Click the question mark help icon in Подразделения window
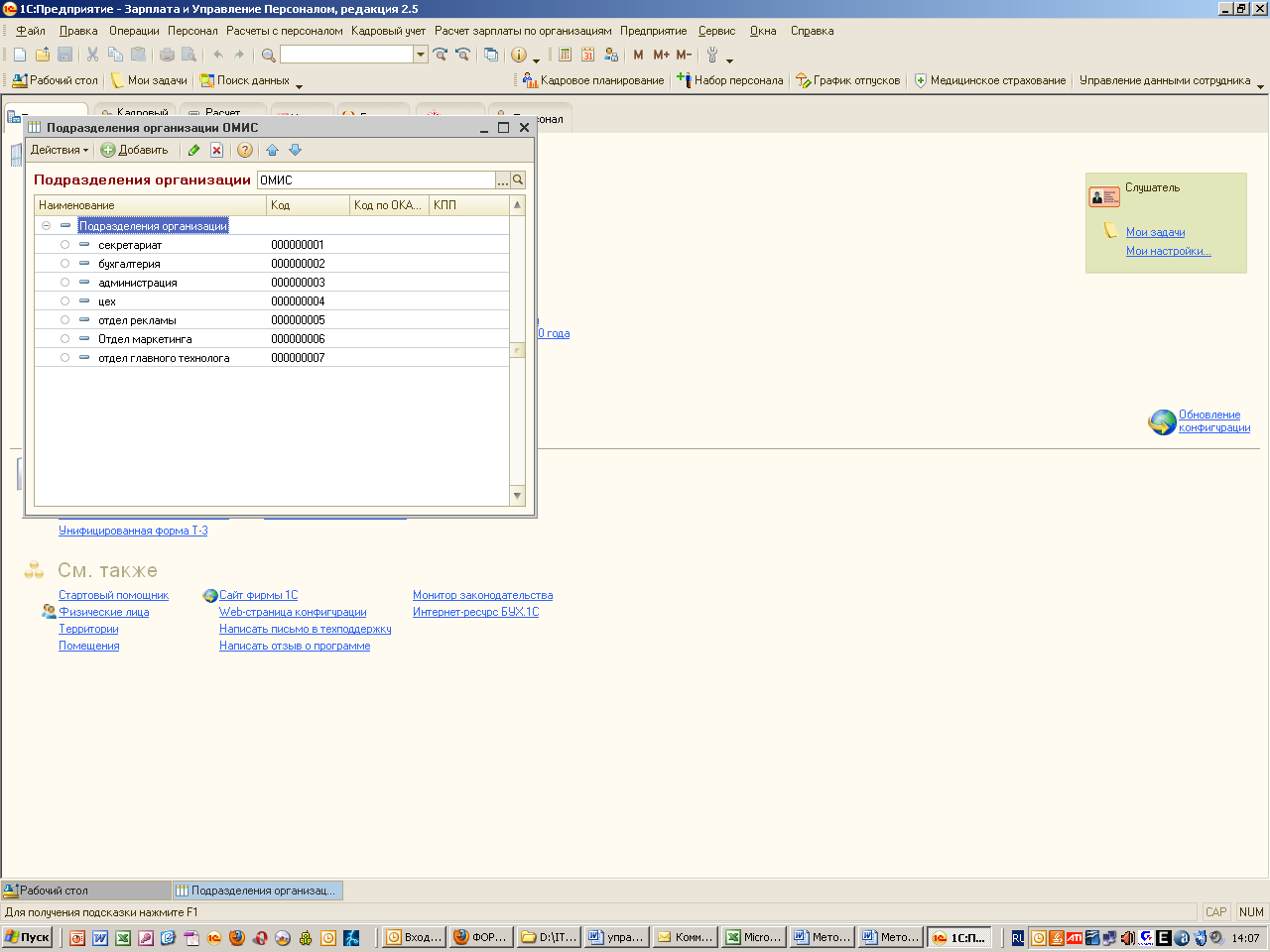This screenshot has width=1270, height=952. coord(245,150)
